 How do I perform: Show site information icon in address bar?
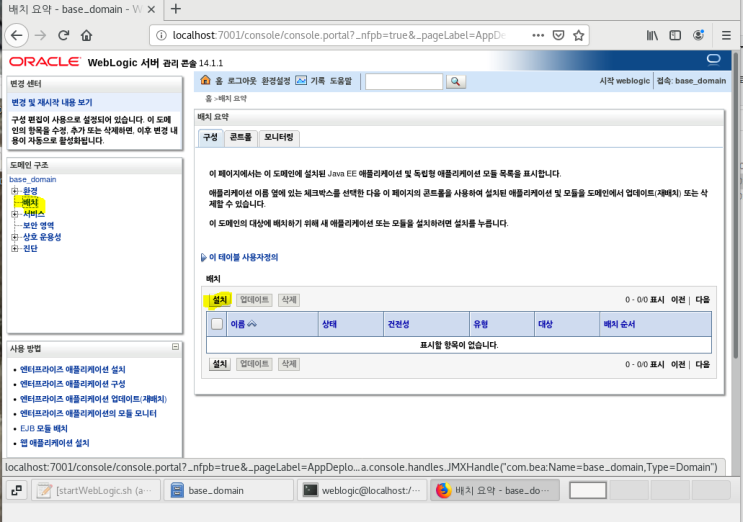pos(162,36)
